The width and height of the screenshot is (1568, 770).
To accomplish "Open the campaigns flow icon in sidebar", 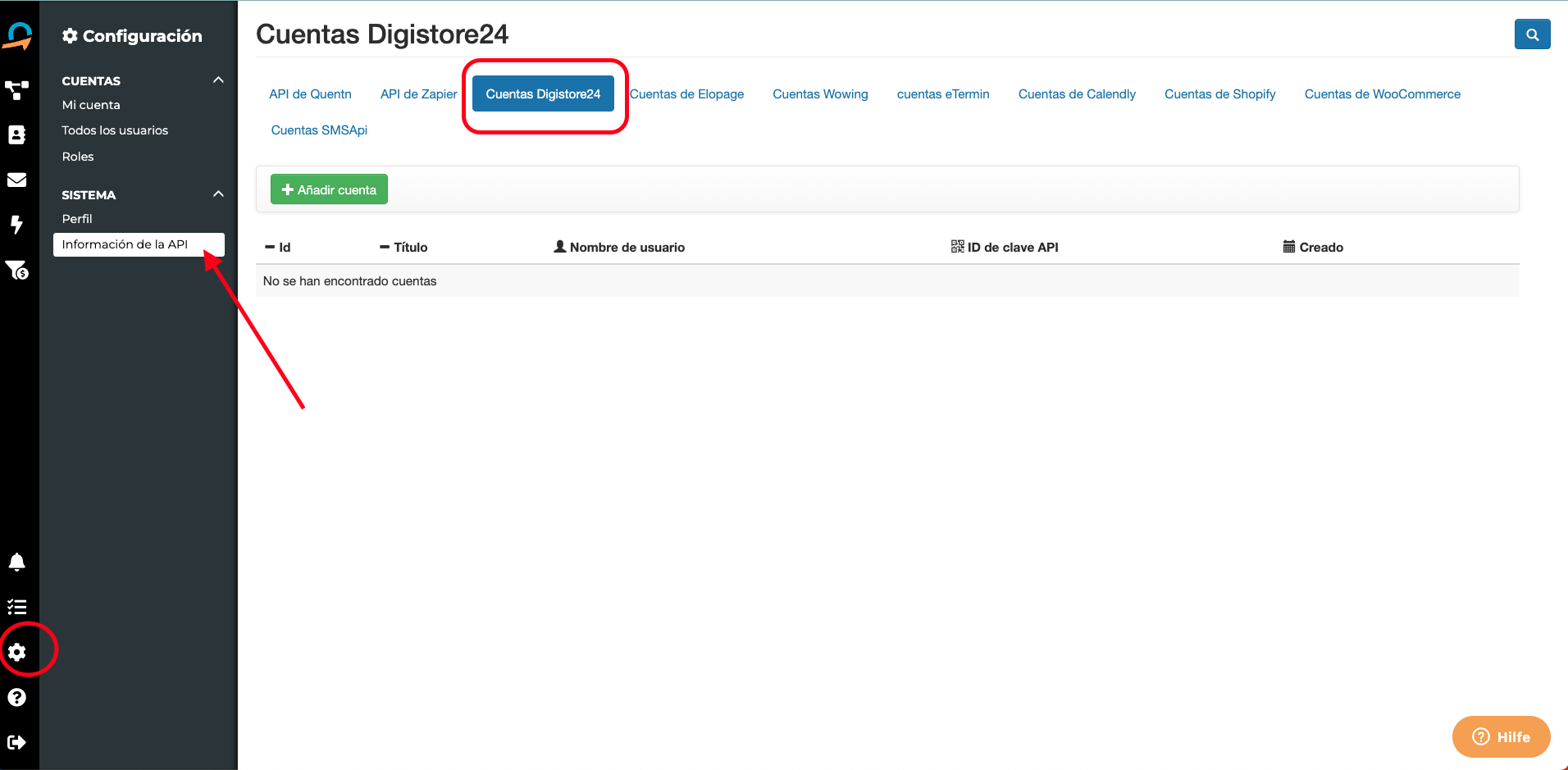I will coord(17,89).
